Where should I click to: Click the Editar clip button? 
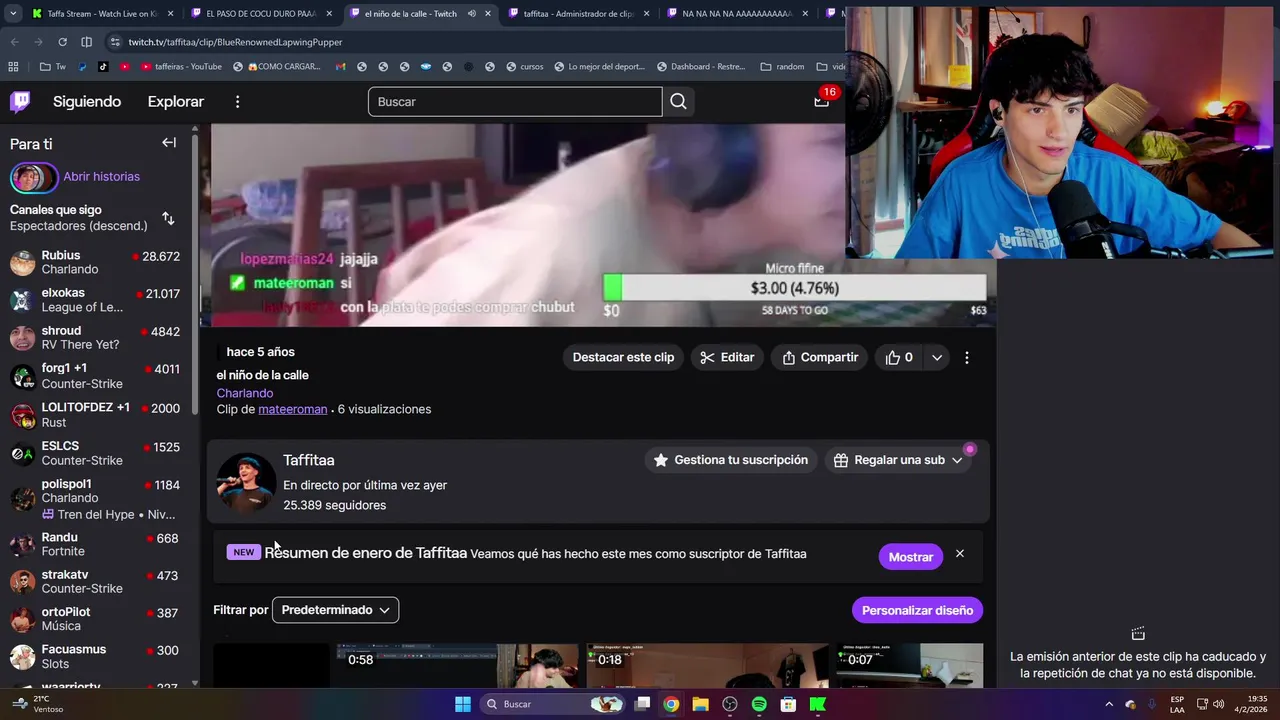click(x=727, y=357)
